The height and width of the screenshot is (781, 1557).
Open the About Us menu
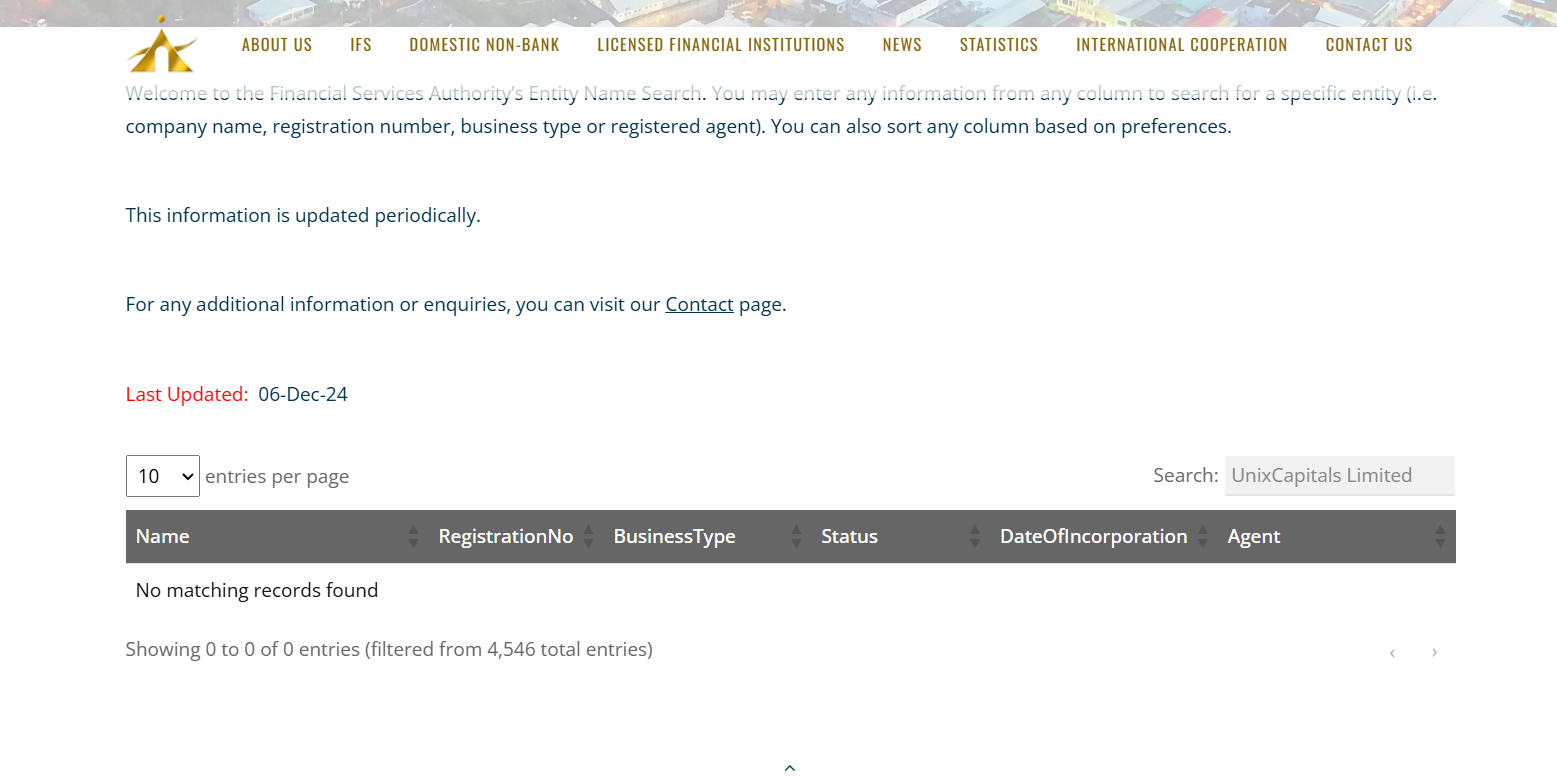[x=277, y=45]
